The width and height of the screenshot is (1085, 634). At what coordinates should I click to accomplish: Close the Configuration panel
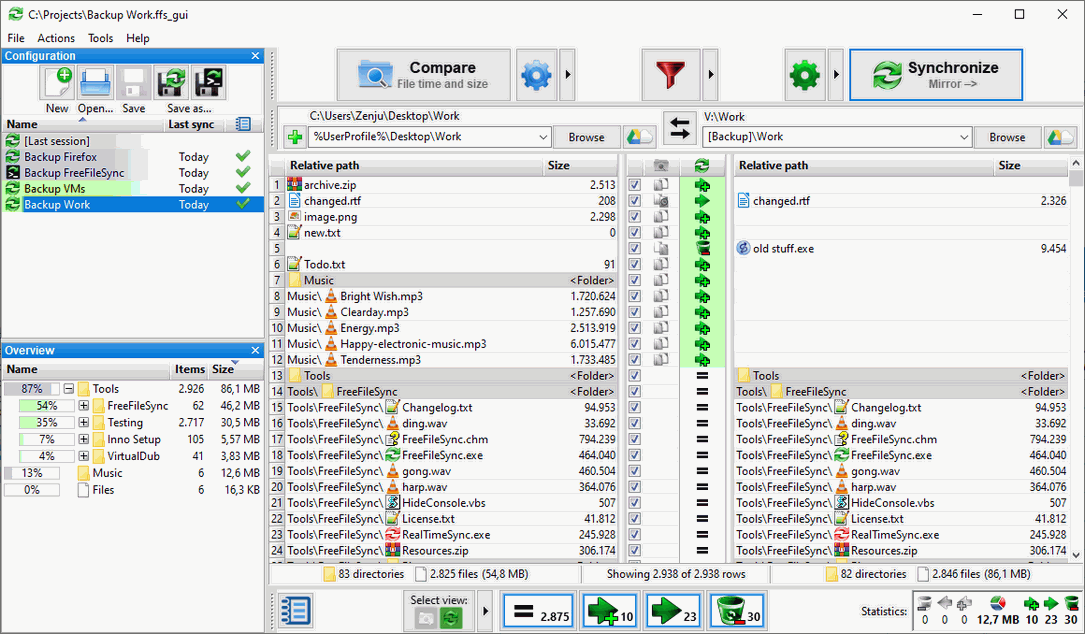255,56
